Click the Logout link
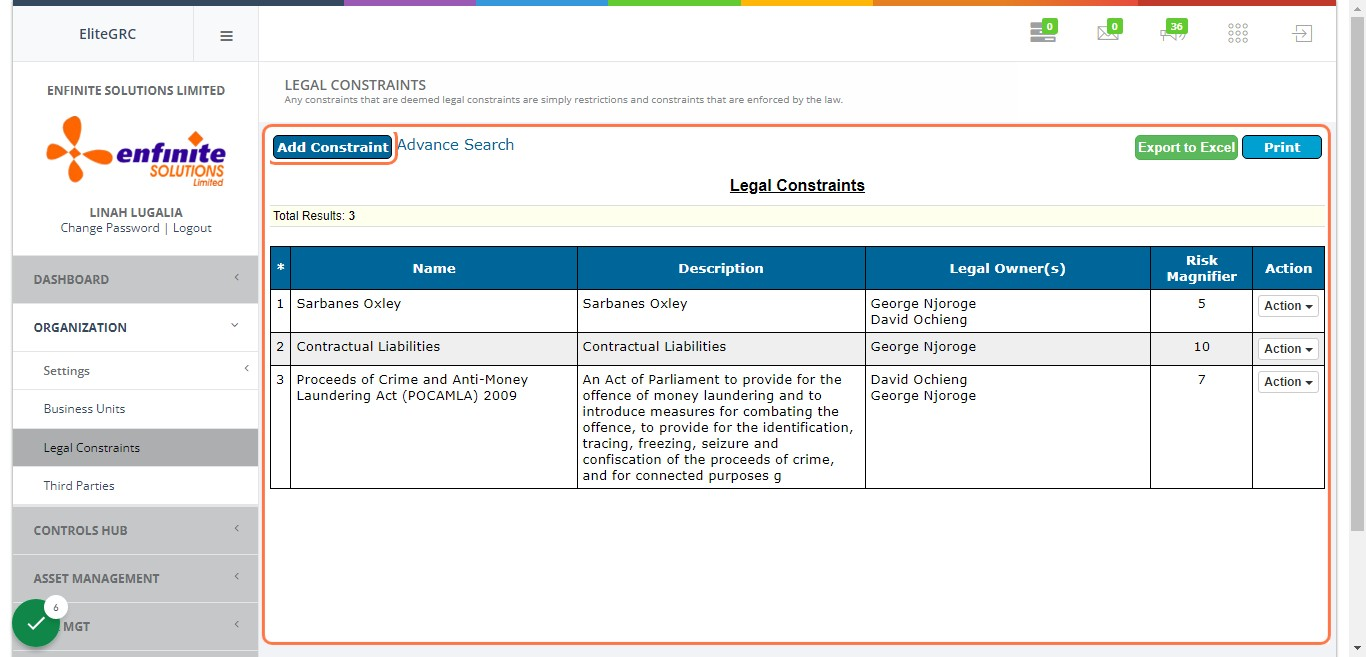This screenshot has height=657, width=1366. [x=192, y=228]
